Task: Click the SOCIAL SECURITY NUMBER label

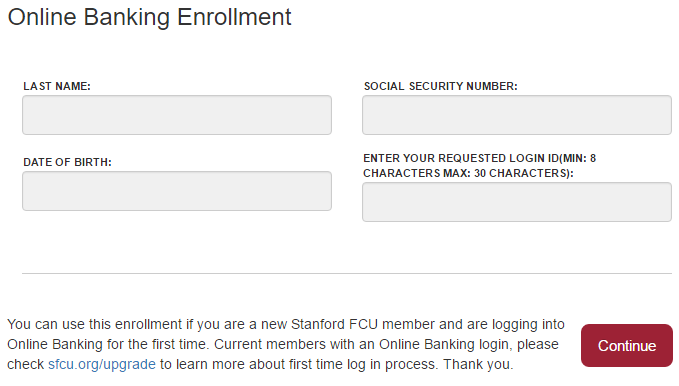Action: [x=440, y=86]
